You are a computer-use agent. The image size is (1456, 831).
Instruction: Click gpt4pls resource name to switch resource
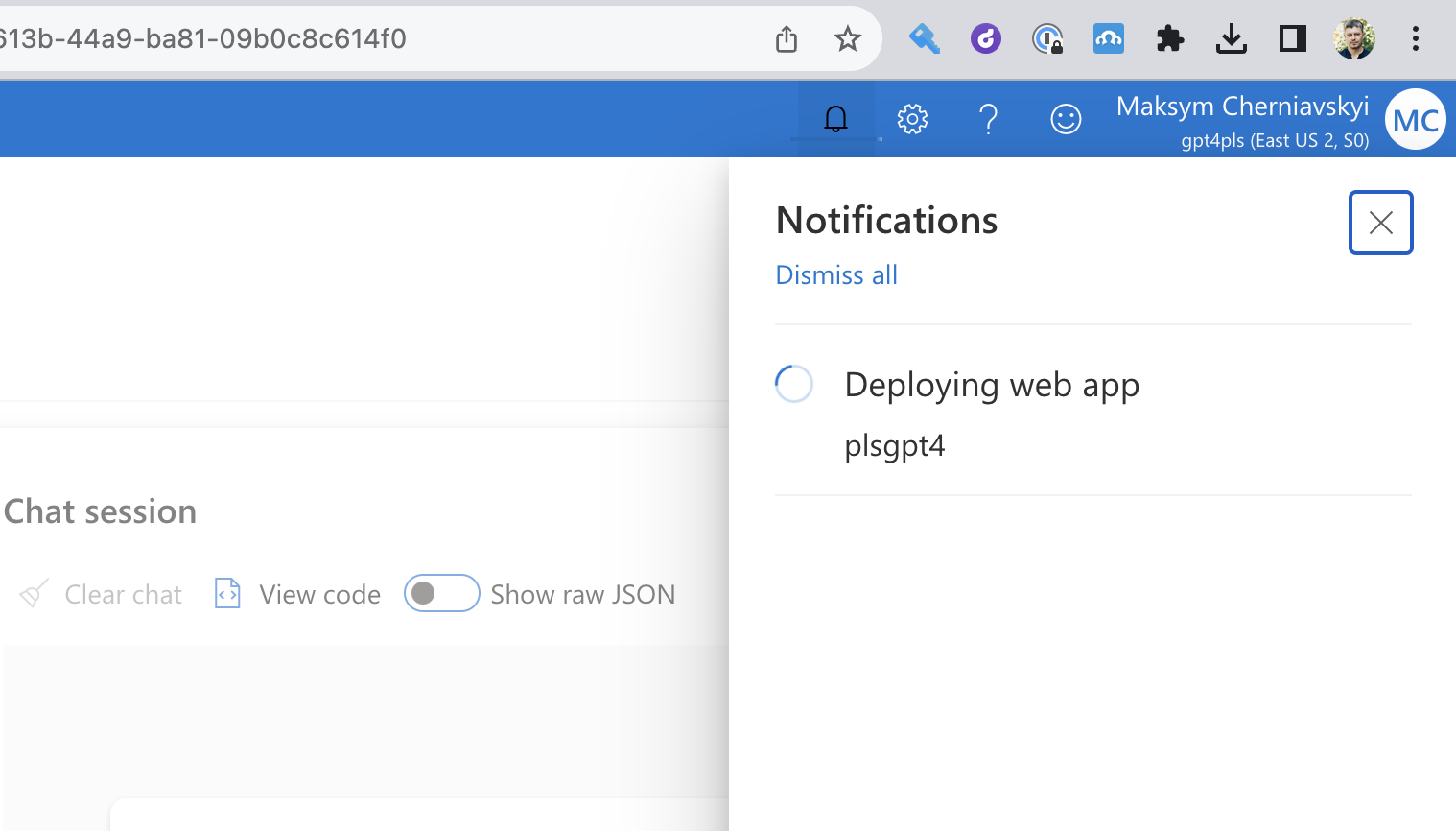(1276, 140)
